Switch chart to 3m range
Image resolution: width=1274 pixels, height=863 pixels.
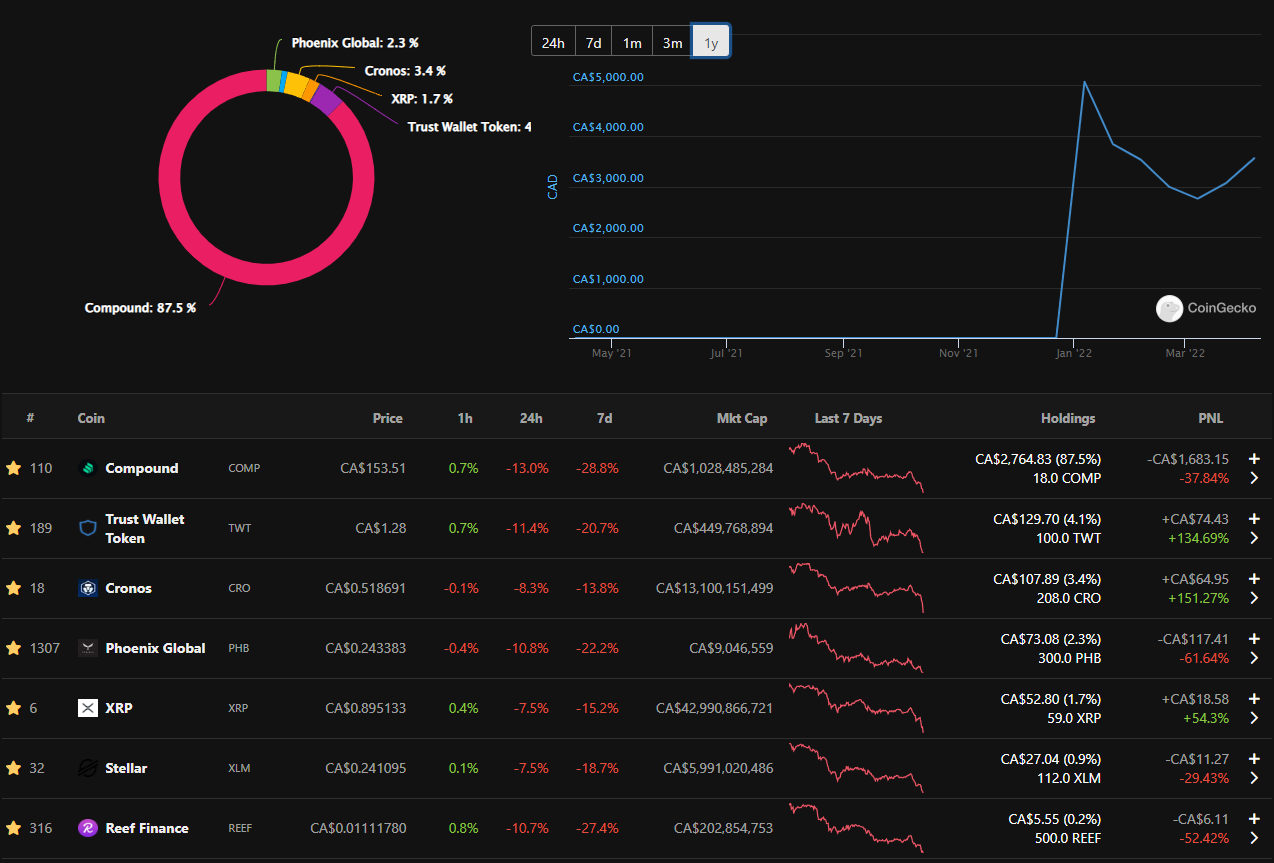coord(672,42)
